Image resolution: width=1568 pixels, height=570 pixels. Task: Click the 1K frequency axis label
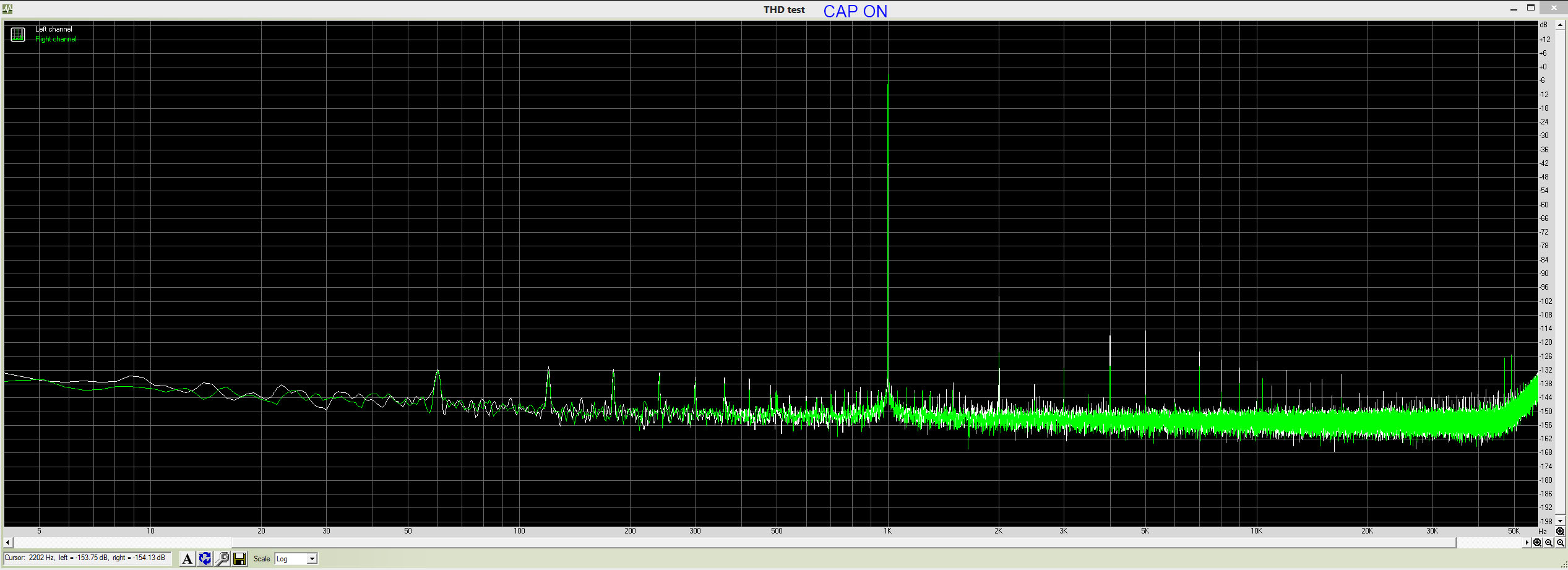[888, 531]
